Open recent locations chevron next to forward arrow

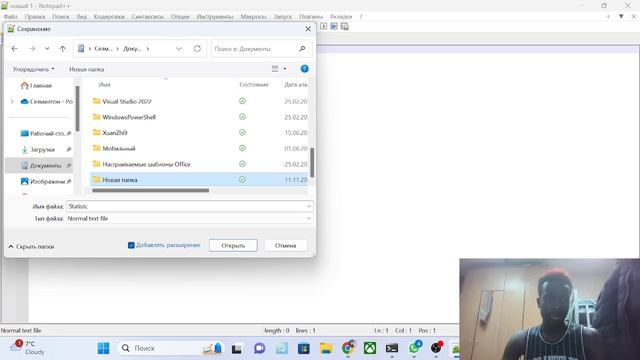[47, 49]
